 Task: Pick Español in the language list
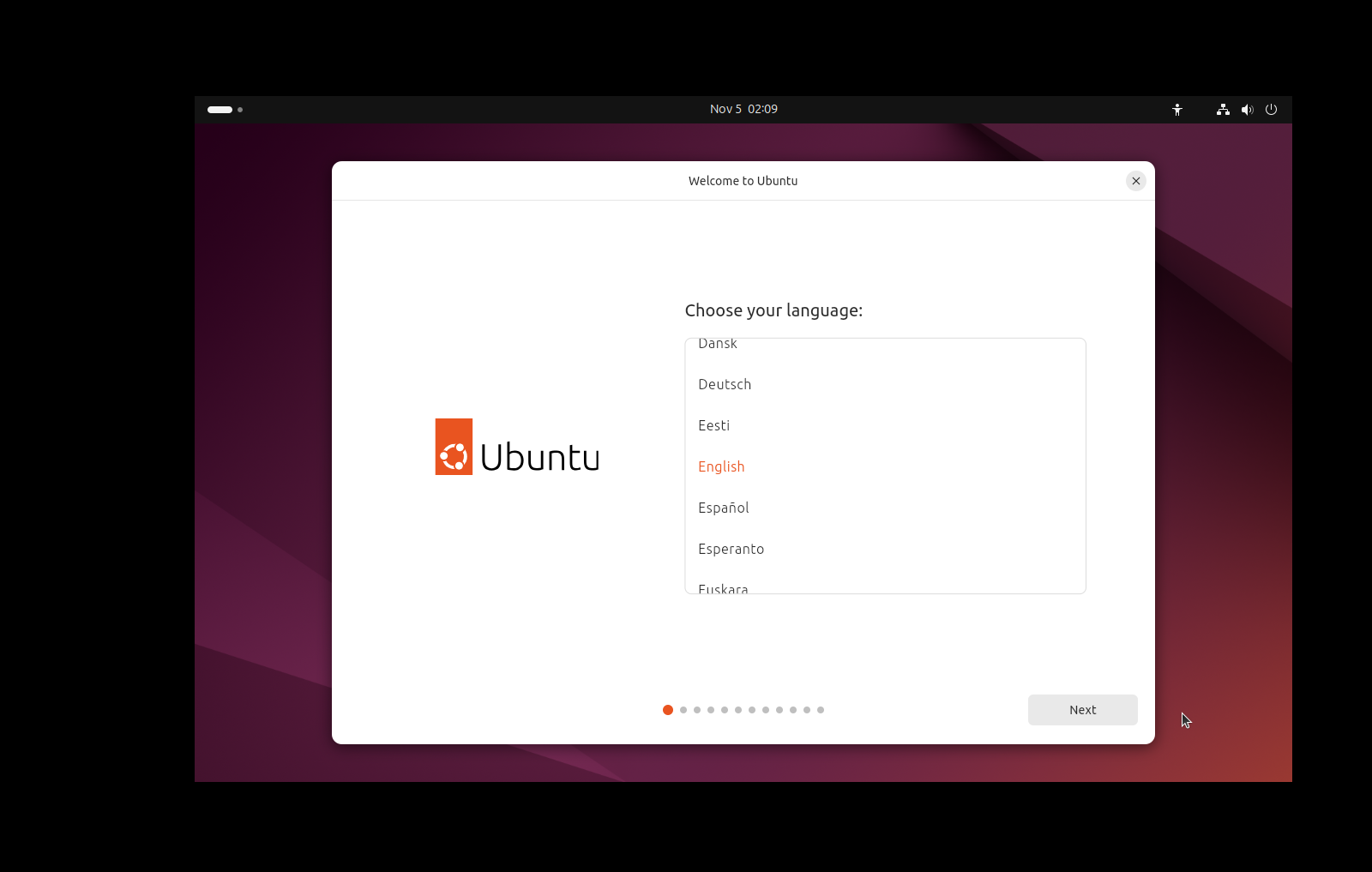coord(885,508)
